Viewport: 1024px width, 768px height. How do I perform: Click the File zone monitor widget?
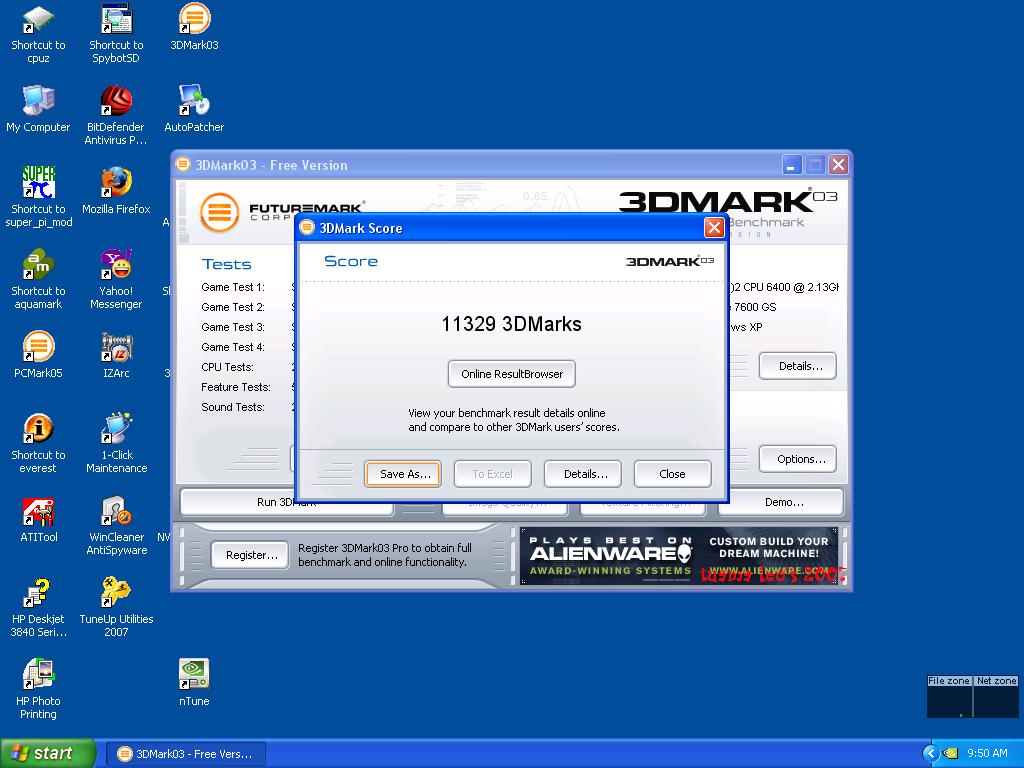(x=949, y=696)
